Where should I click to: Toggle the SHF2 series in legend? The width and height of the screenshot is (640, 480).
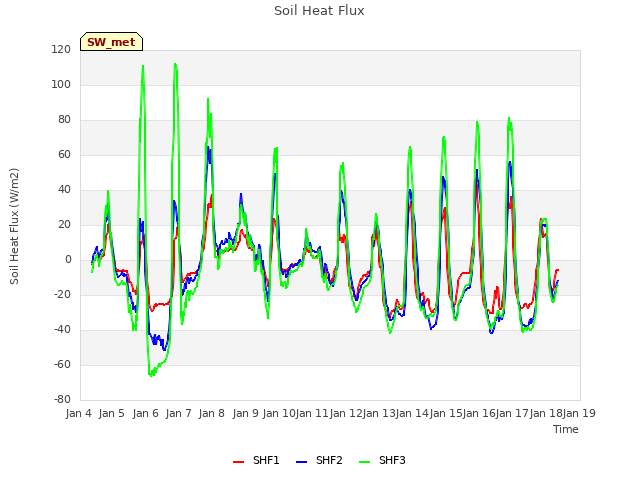tap(319, 460)
